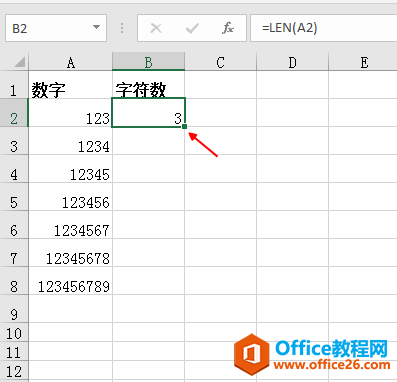Select column E header
Screen dimensions: 397x382
363,62
